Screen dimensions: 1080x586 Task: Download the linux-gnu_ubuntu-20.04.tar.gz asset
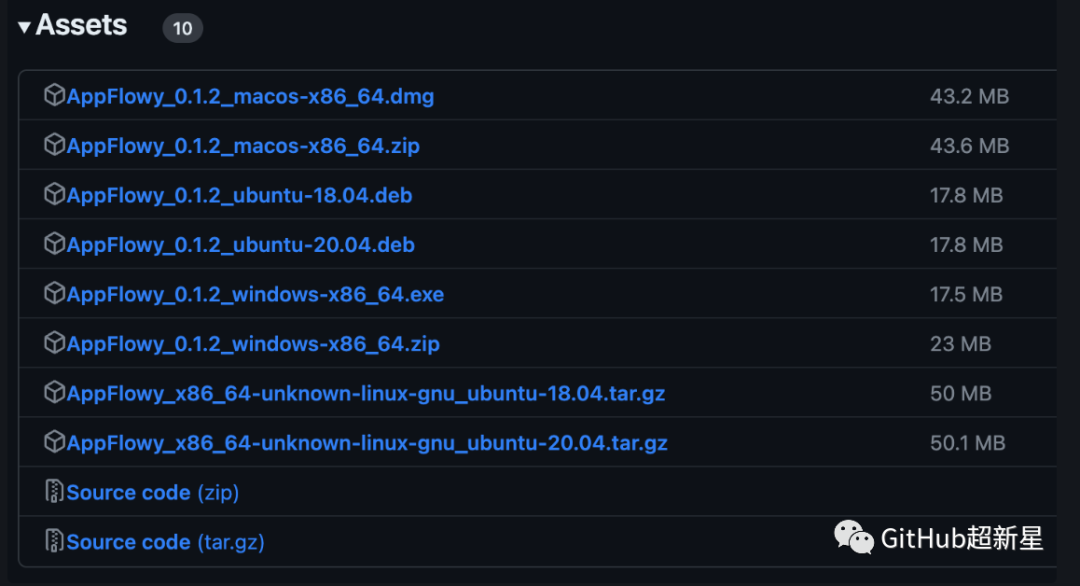click(367, 443)
